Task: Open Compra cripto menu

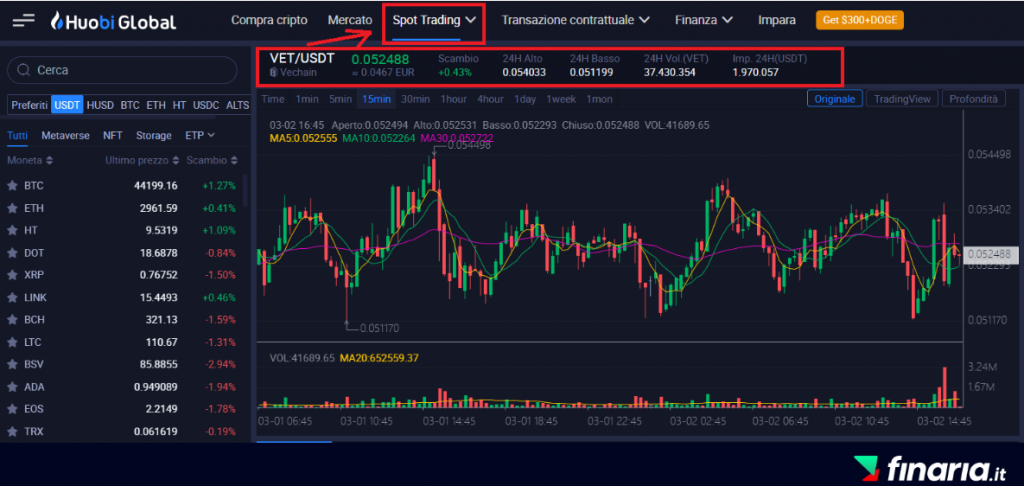Action: [269, 20]
